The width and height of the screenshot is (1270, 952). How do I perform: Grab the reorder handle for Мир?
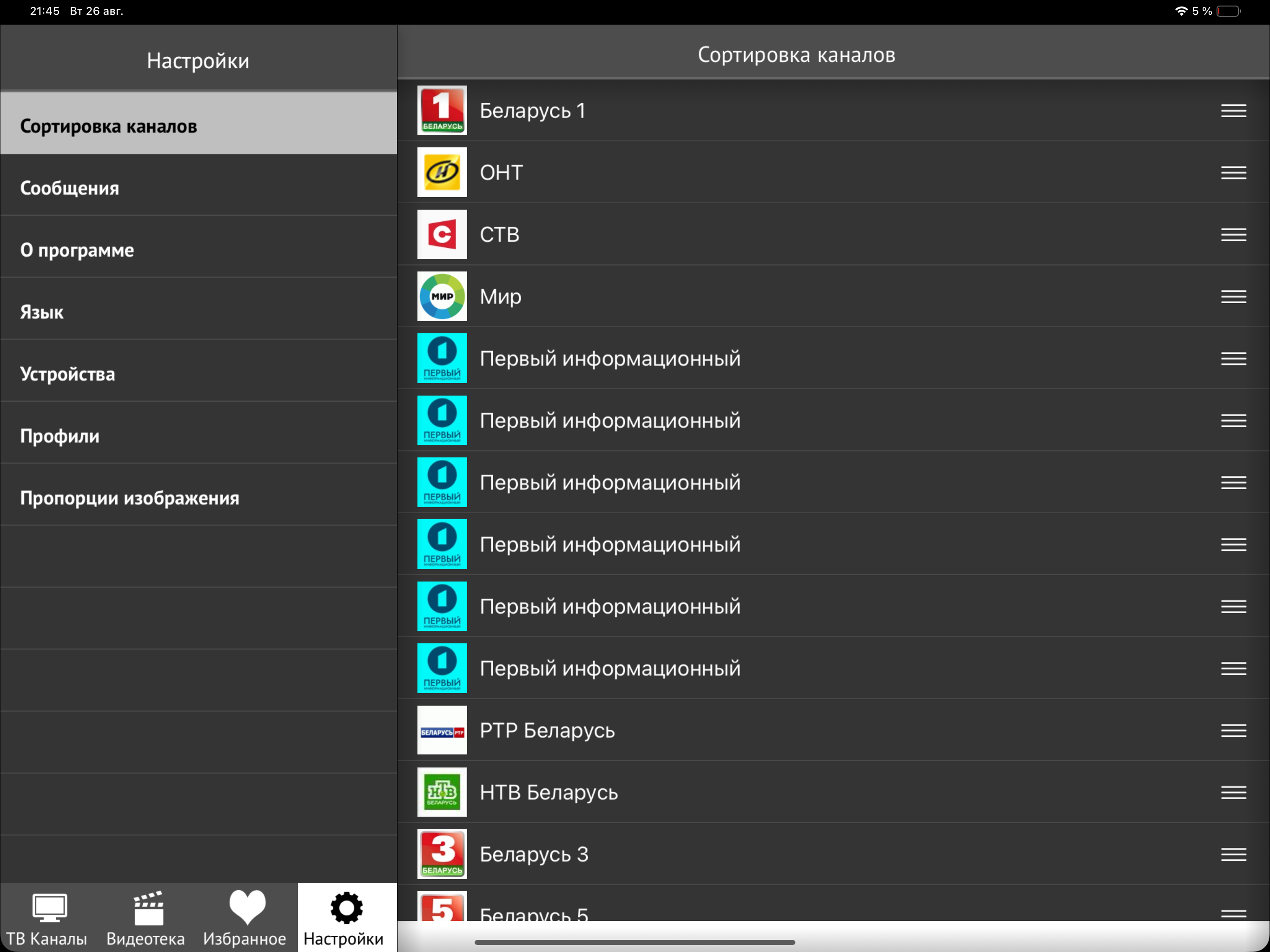pos(1233,296)
